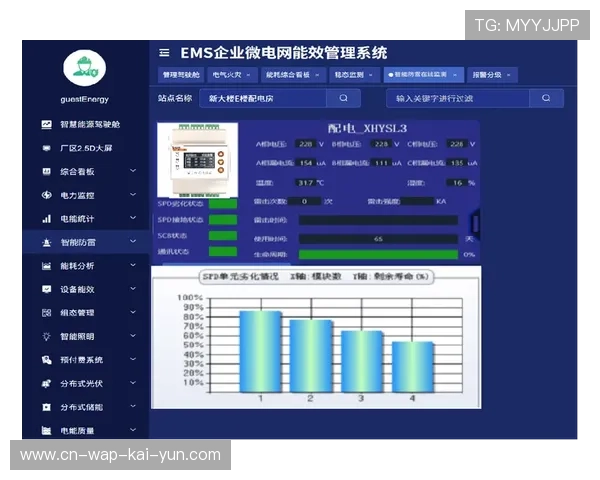Expand the 电能质量 sidebar chevron

point(133,430)
